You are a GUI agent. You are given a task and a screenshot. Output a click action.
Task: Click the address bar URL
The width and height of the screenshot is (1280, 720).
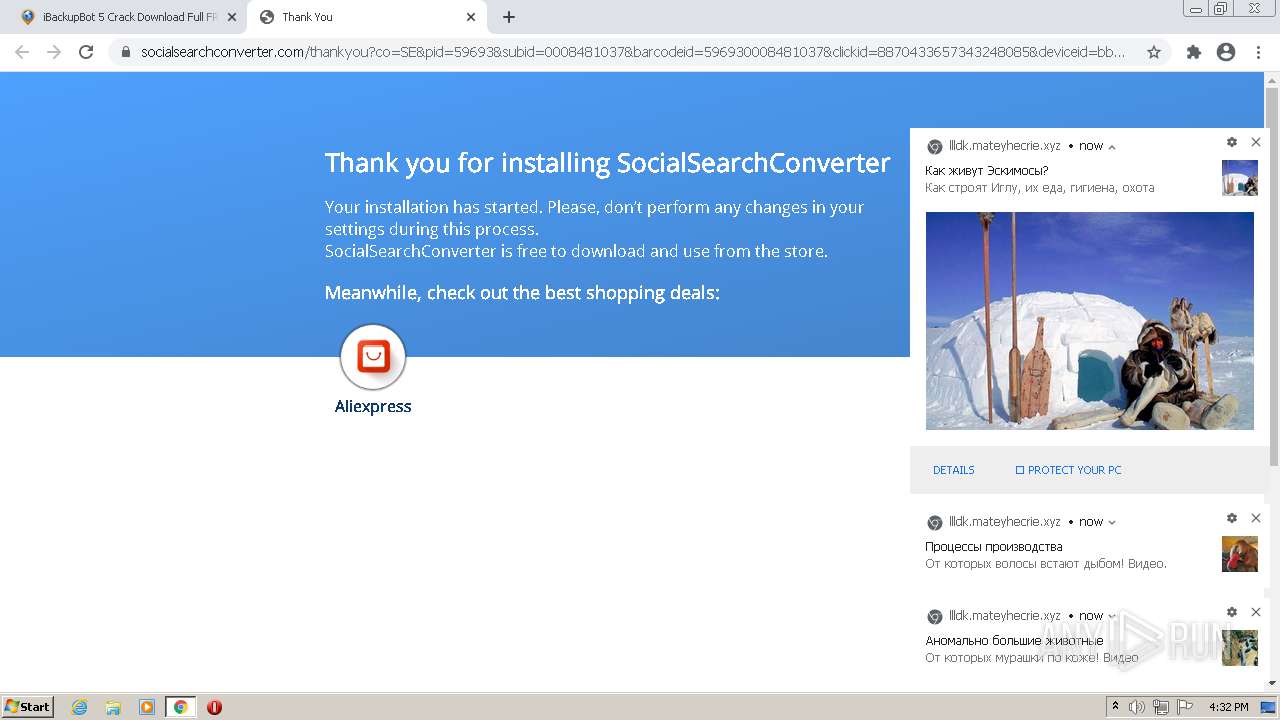coord(632,52)
